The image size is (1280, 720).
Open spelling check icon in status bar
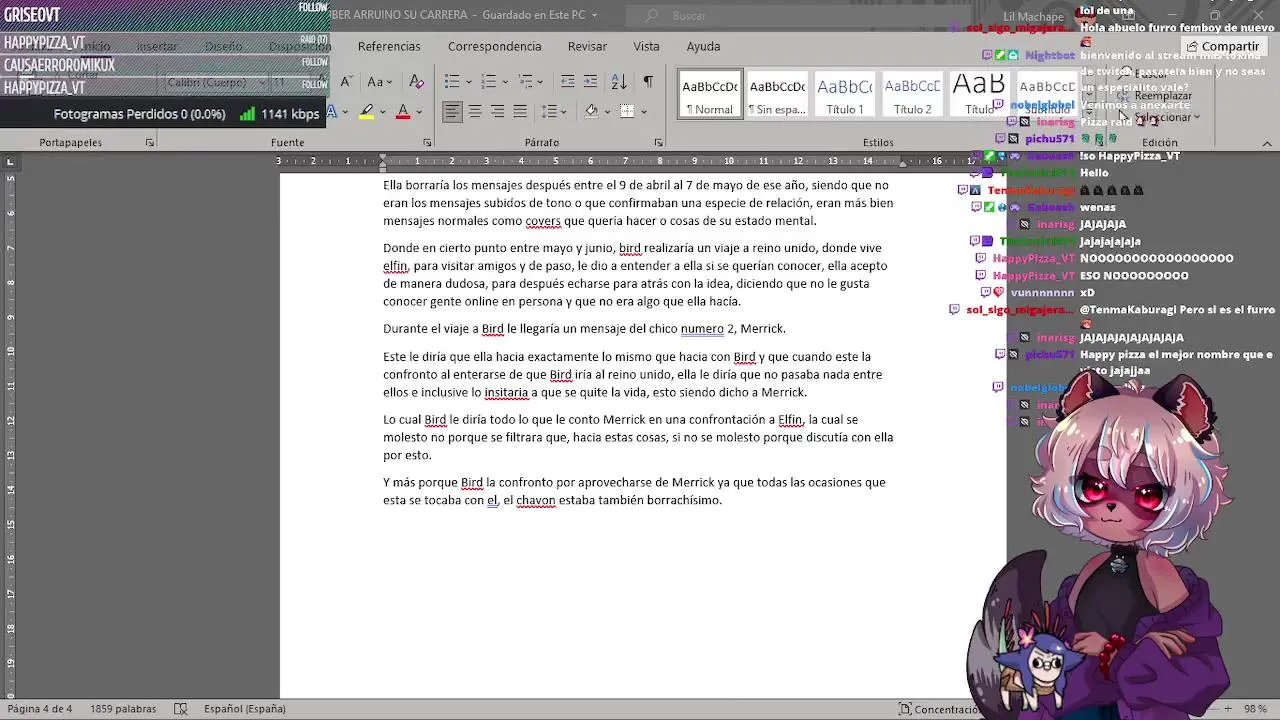[x=180, y=709]
